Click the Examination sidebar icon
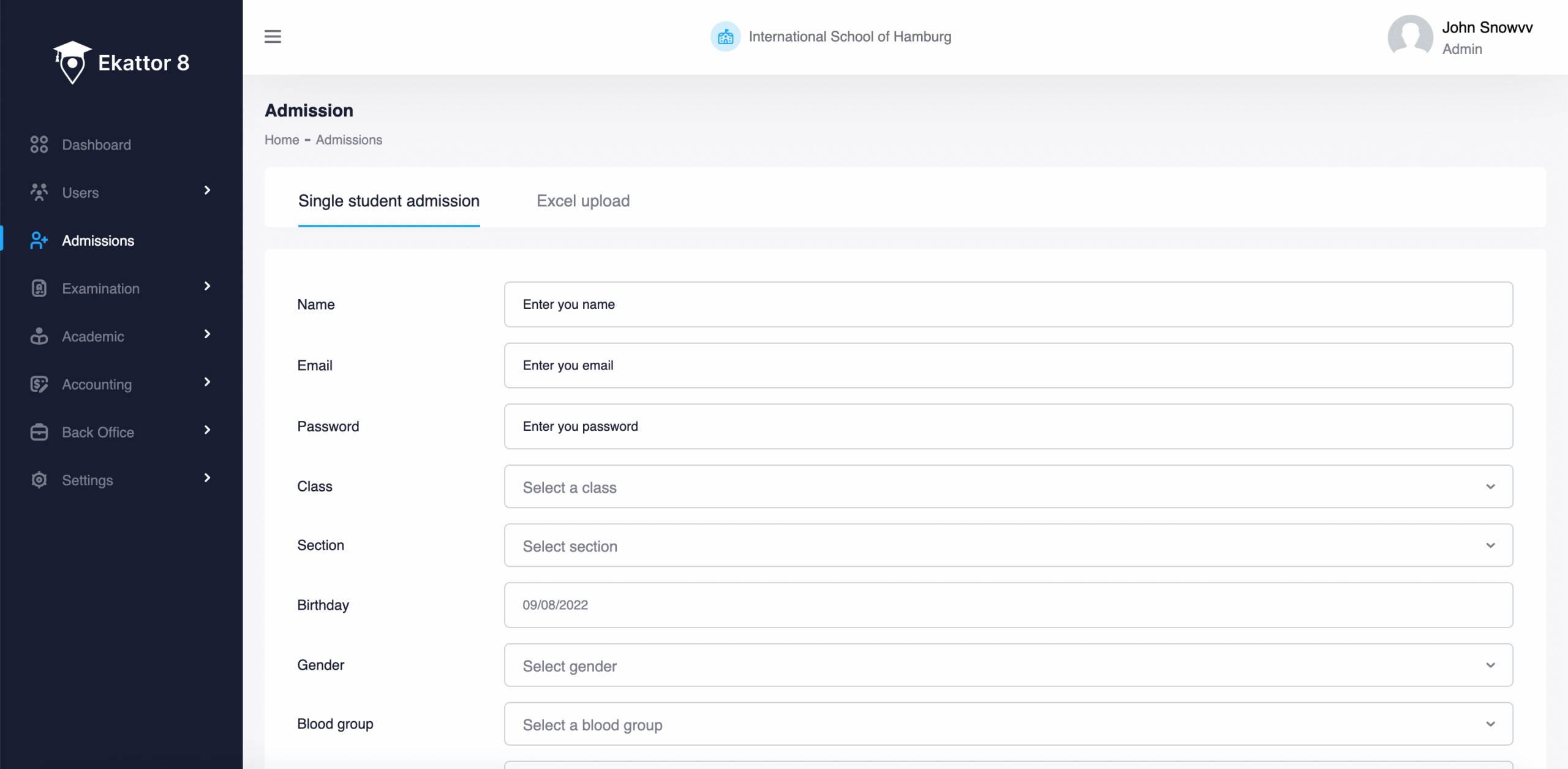Image resolution: width=1568 pixels, height=769 pixels. tap(39, 289)
